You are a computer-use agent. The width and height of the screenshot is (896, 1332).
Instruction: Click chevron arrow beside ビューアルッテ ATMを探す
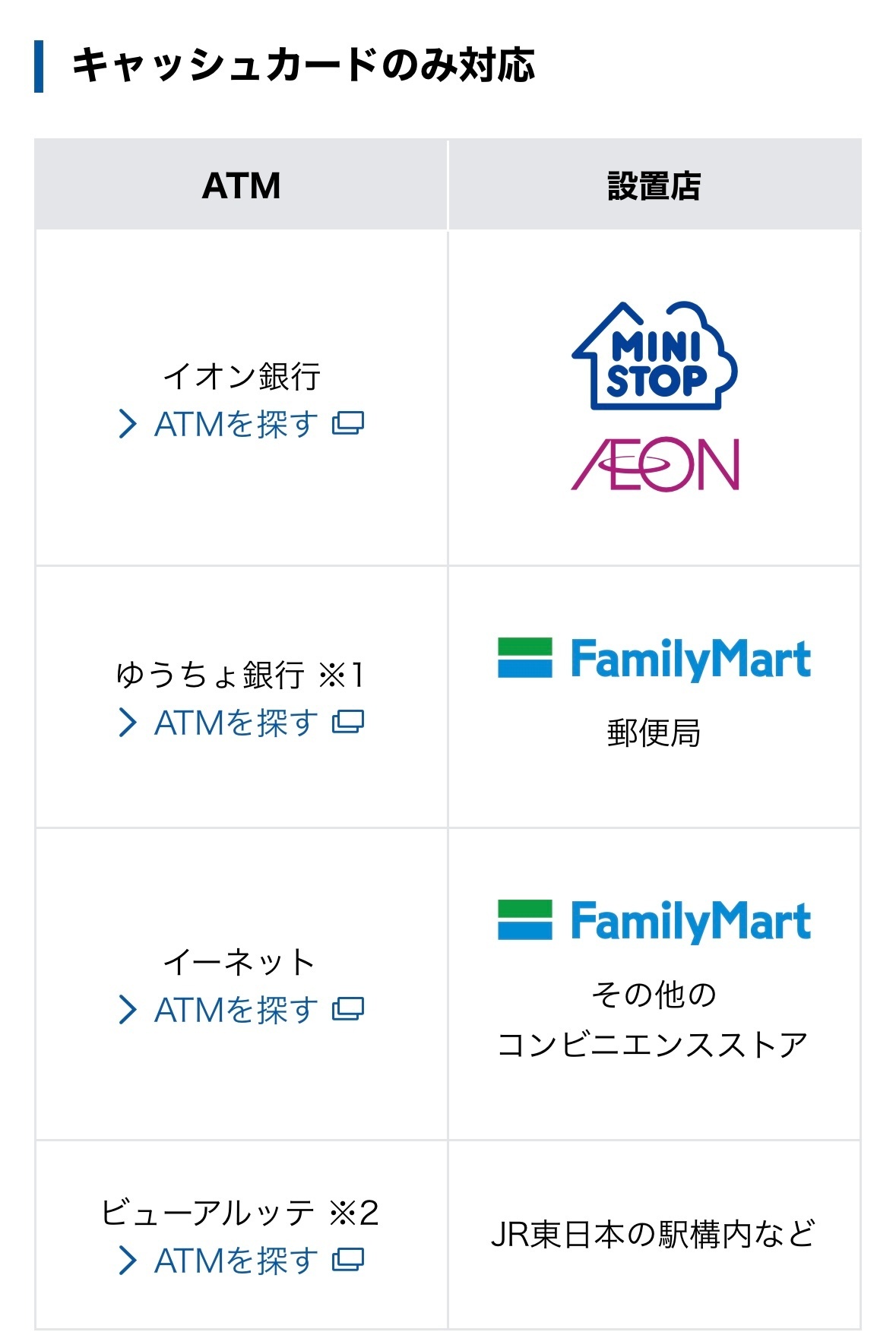(x=128, y=1261)
